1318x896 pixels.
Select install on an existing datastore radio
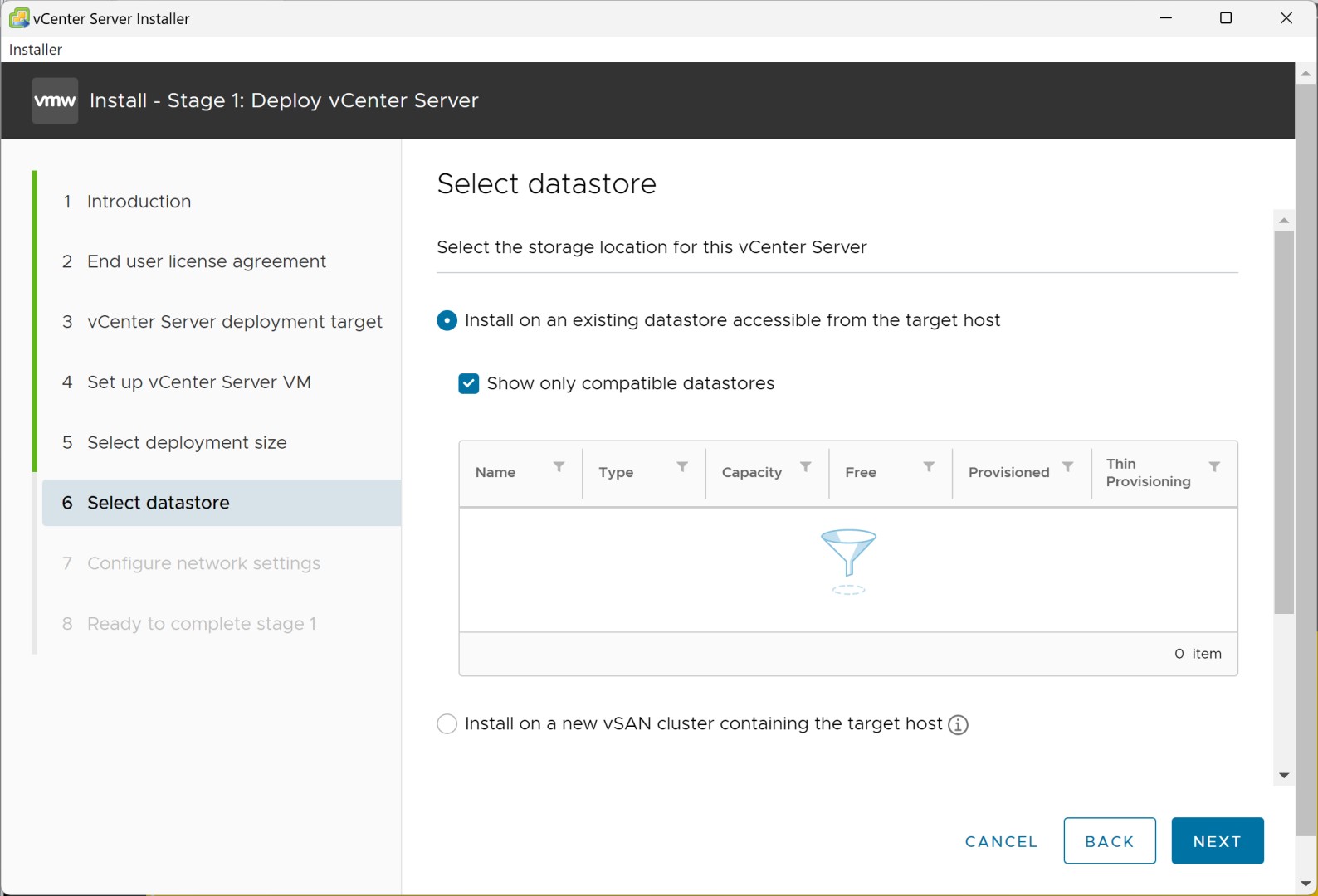click(x=447, y=320)
